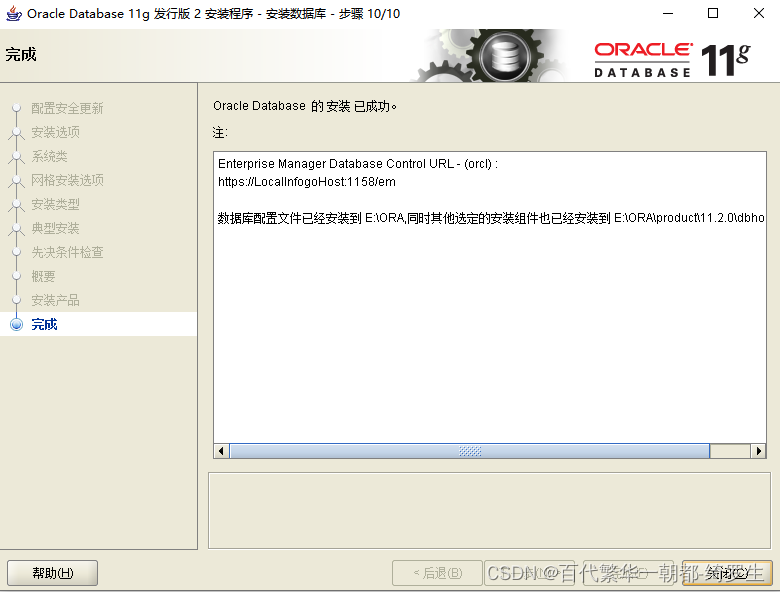Select the 网格安装选项 step in sidebar

point(67,180)
